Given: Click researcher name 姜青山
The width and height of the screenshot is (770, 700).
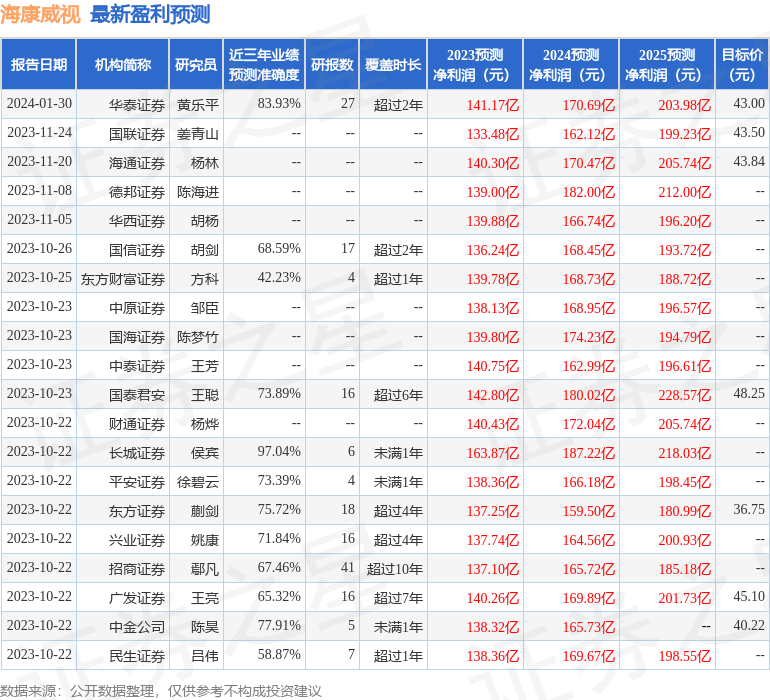Looking at the screenshot, I should [x=198, y=134].
